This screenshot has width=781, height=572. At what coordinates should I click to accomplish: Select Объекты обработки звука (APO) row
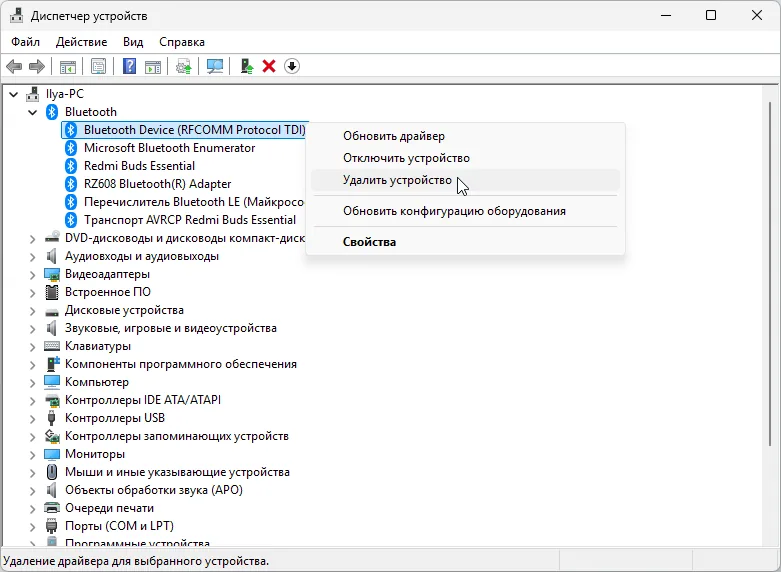(153, 490)
